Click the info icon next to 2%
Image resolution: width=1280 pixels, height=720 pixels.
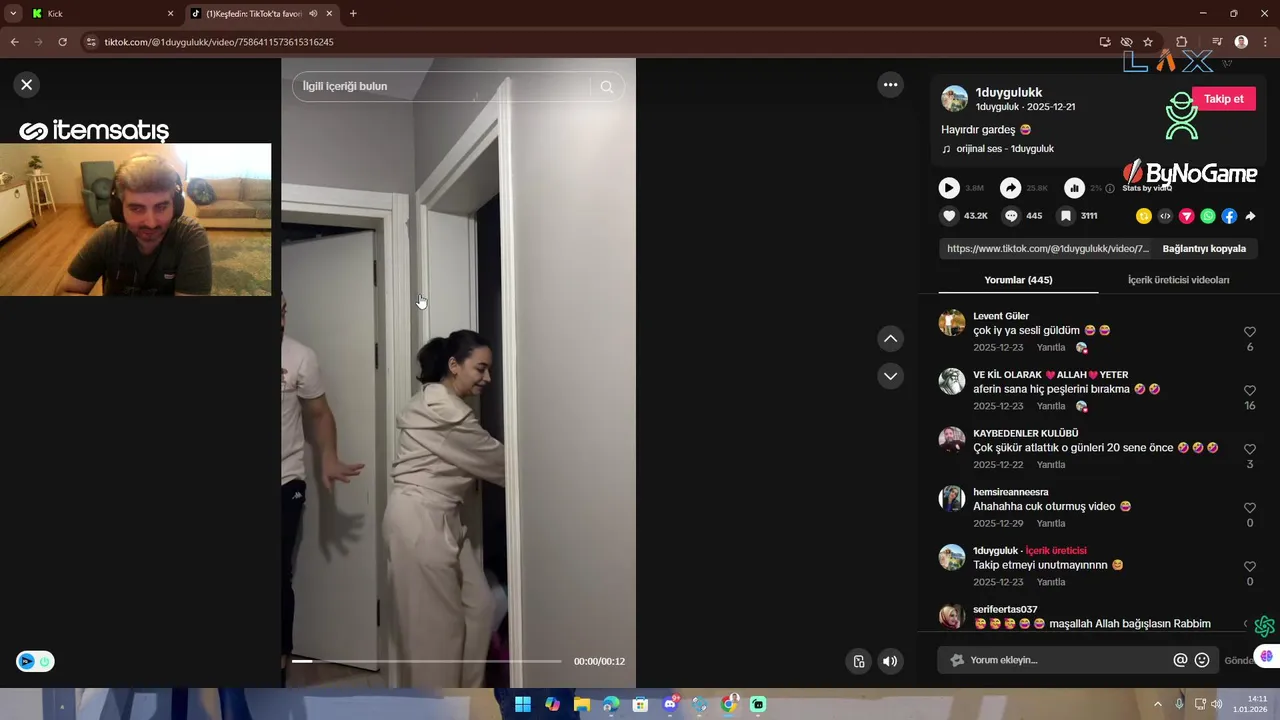[1110, 188]
